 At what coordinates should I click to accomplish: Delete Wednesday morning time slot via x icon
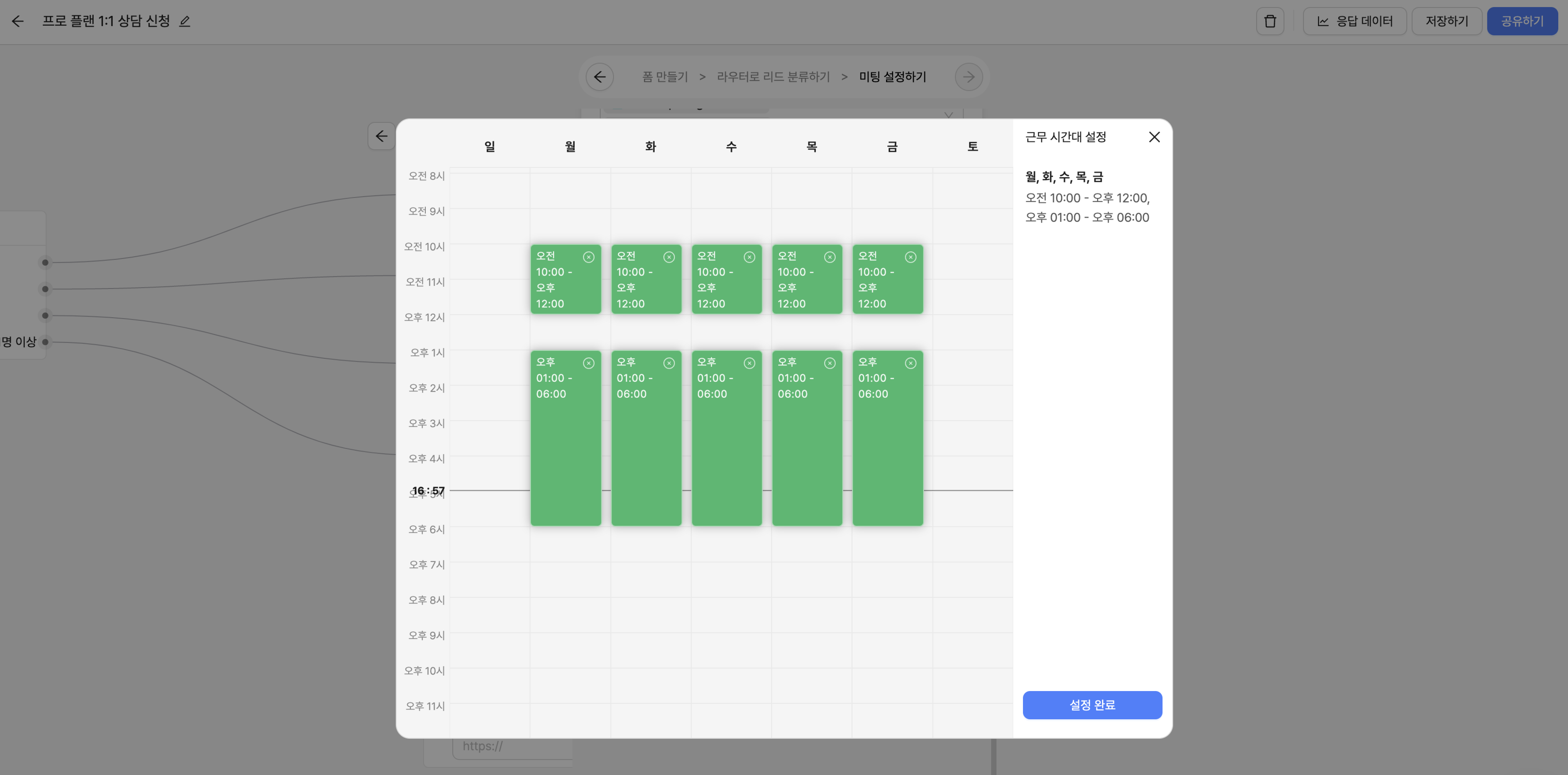click(749, 257)
